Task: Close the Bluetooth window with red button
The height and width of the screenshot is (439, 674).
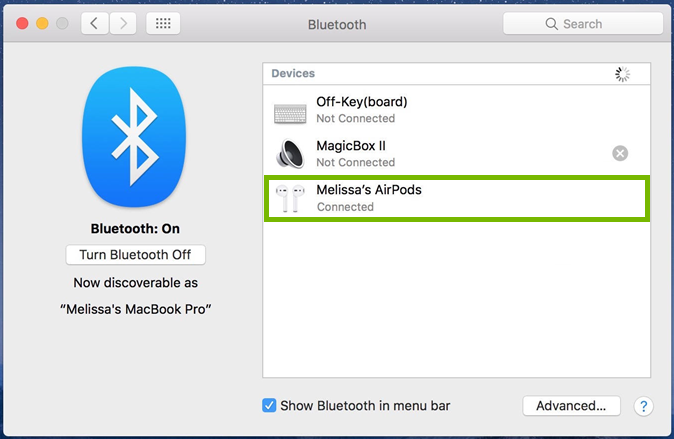Action: click(x=22, y=23)
